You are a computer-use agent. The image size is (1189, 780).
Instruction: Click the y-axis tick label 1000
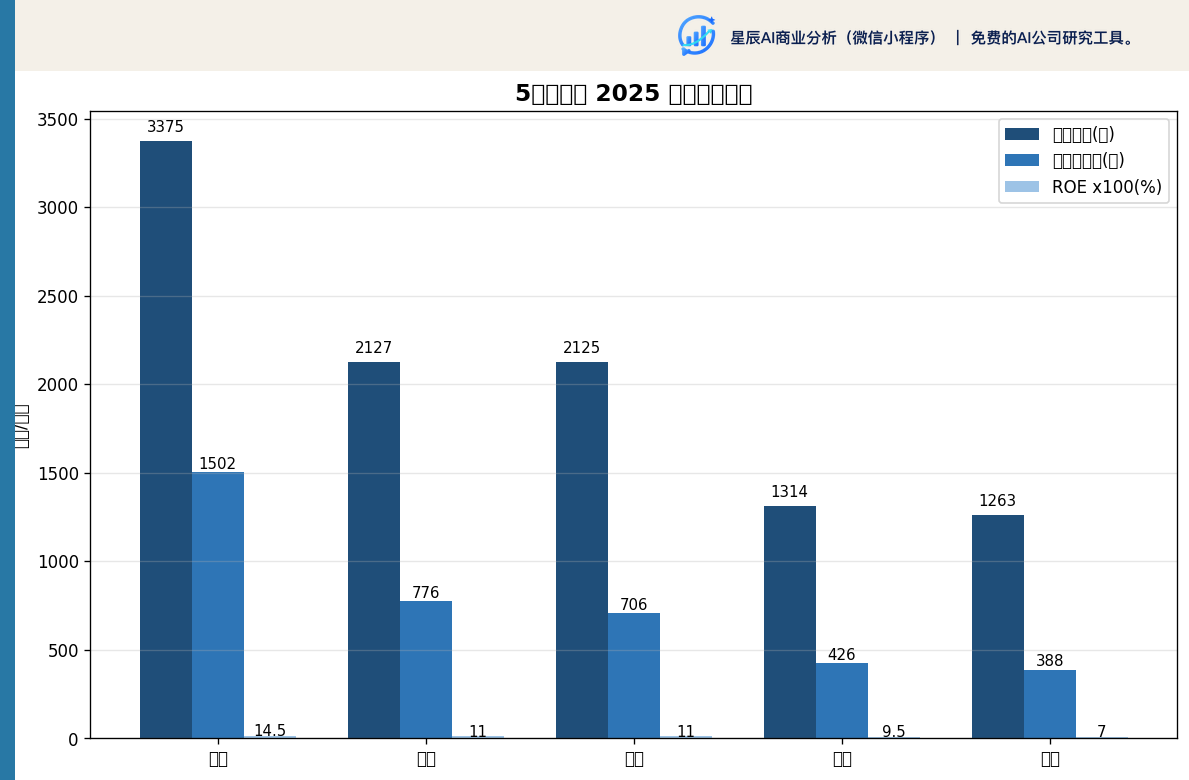click(x=58, y=562)
